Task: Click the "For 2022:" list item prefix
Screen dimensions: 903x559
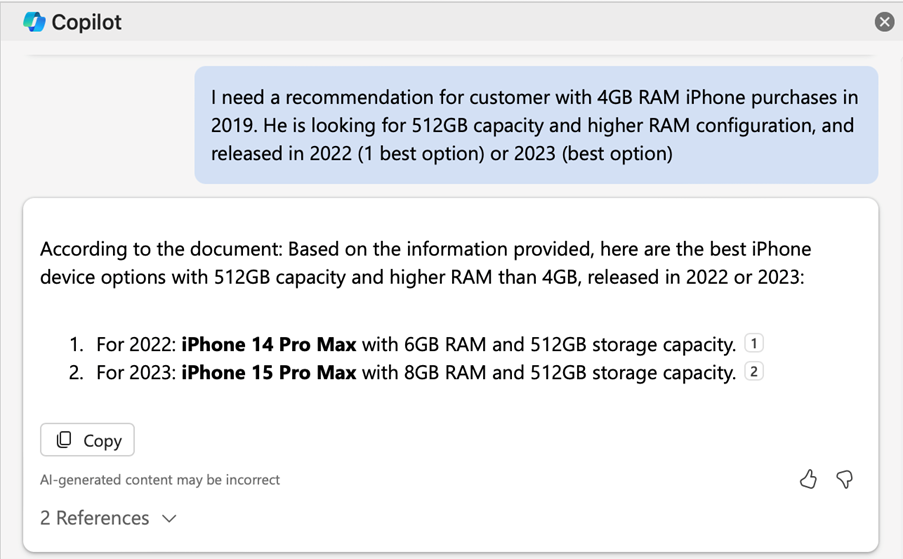Action: [136, 345]
